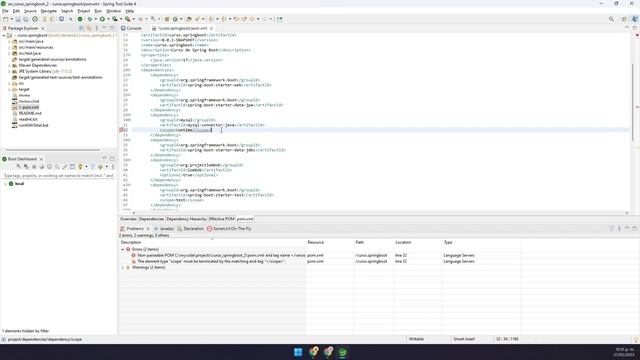Maximize the Package Explorer panel

click(112, 28)
